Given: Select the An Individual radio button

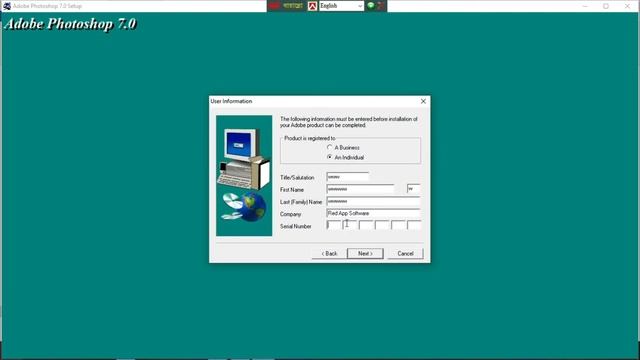Looking at the screenshot, I should [x=330, y=157].
